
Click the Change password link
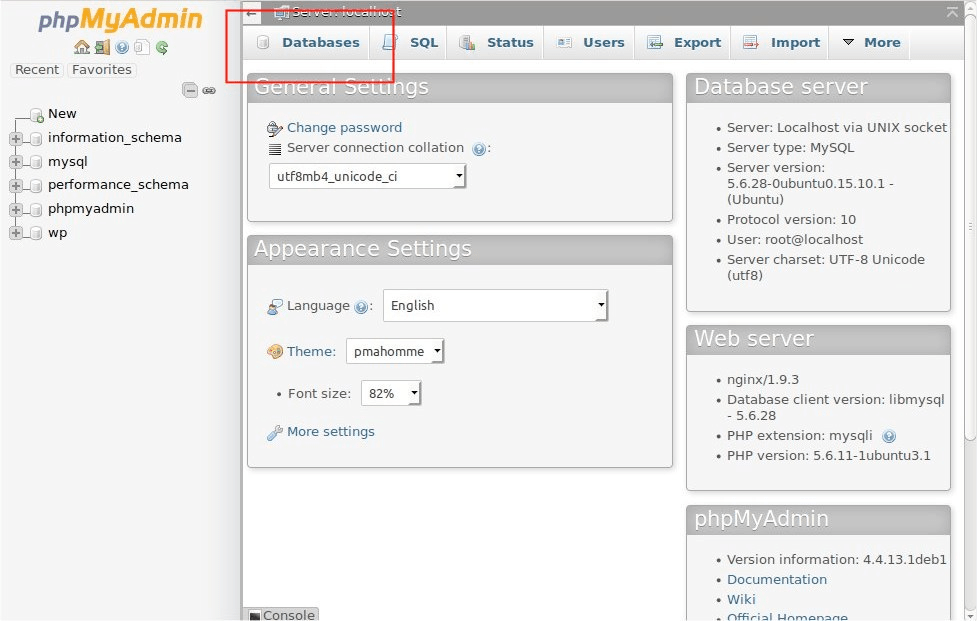(344, 128)
